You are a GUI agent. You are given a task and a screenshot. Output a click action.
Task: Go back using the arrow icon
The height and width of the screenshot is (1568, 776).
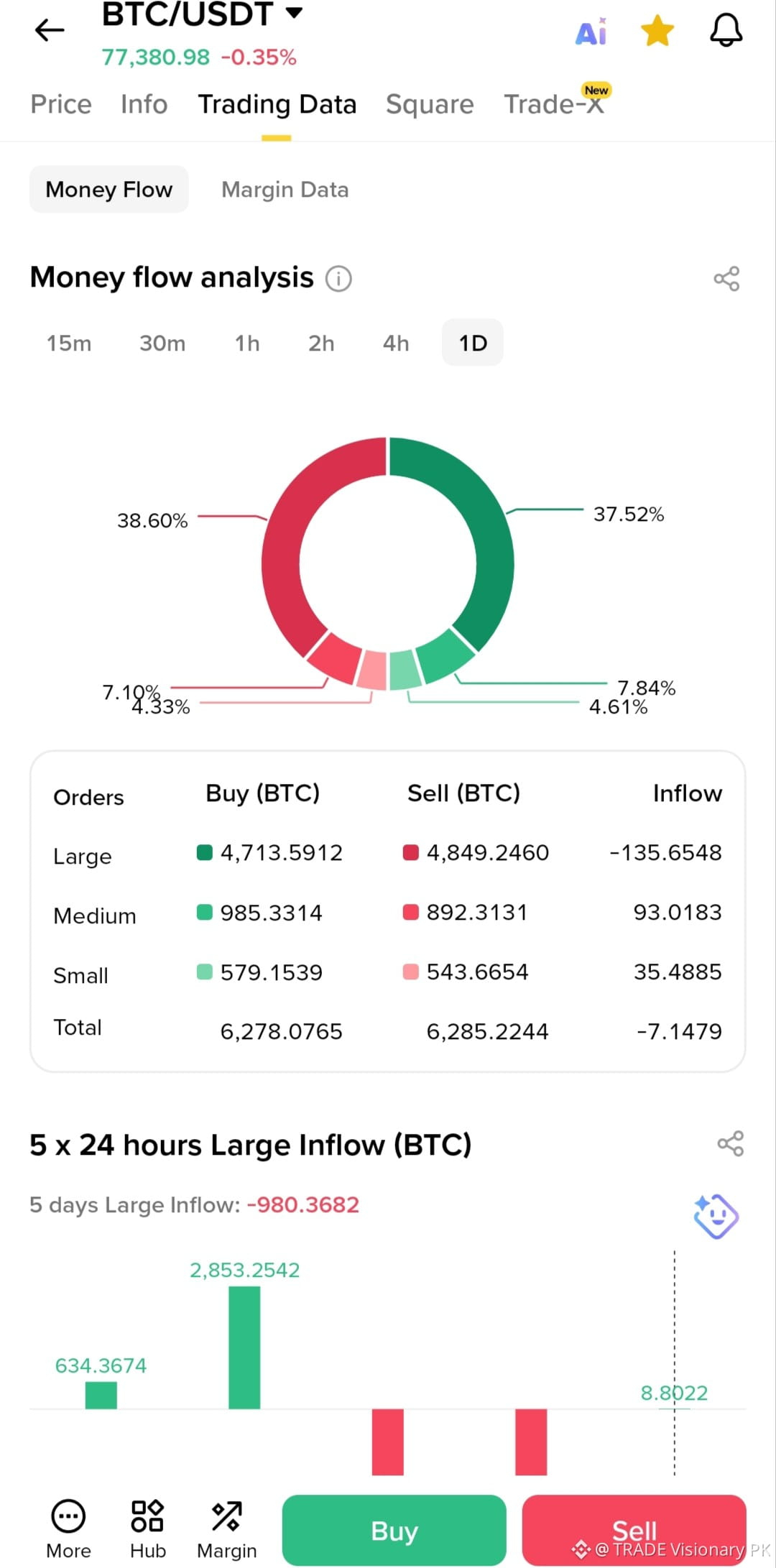pos(50,30)
